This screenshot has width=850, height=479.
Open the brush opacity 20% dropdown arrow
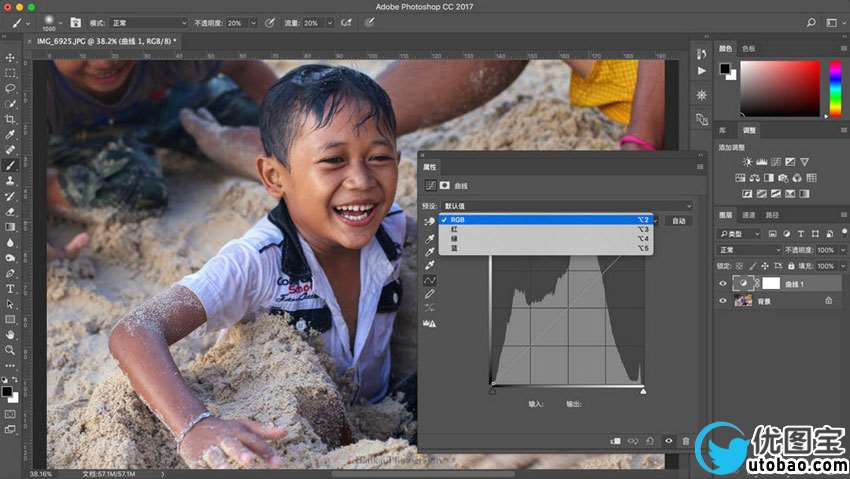pyautogui.click(x=253, y=23)
